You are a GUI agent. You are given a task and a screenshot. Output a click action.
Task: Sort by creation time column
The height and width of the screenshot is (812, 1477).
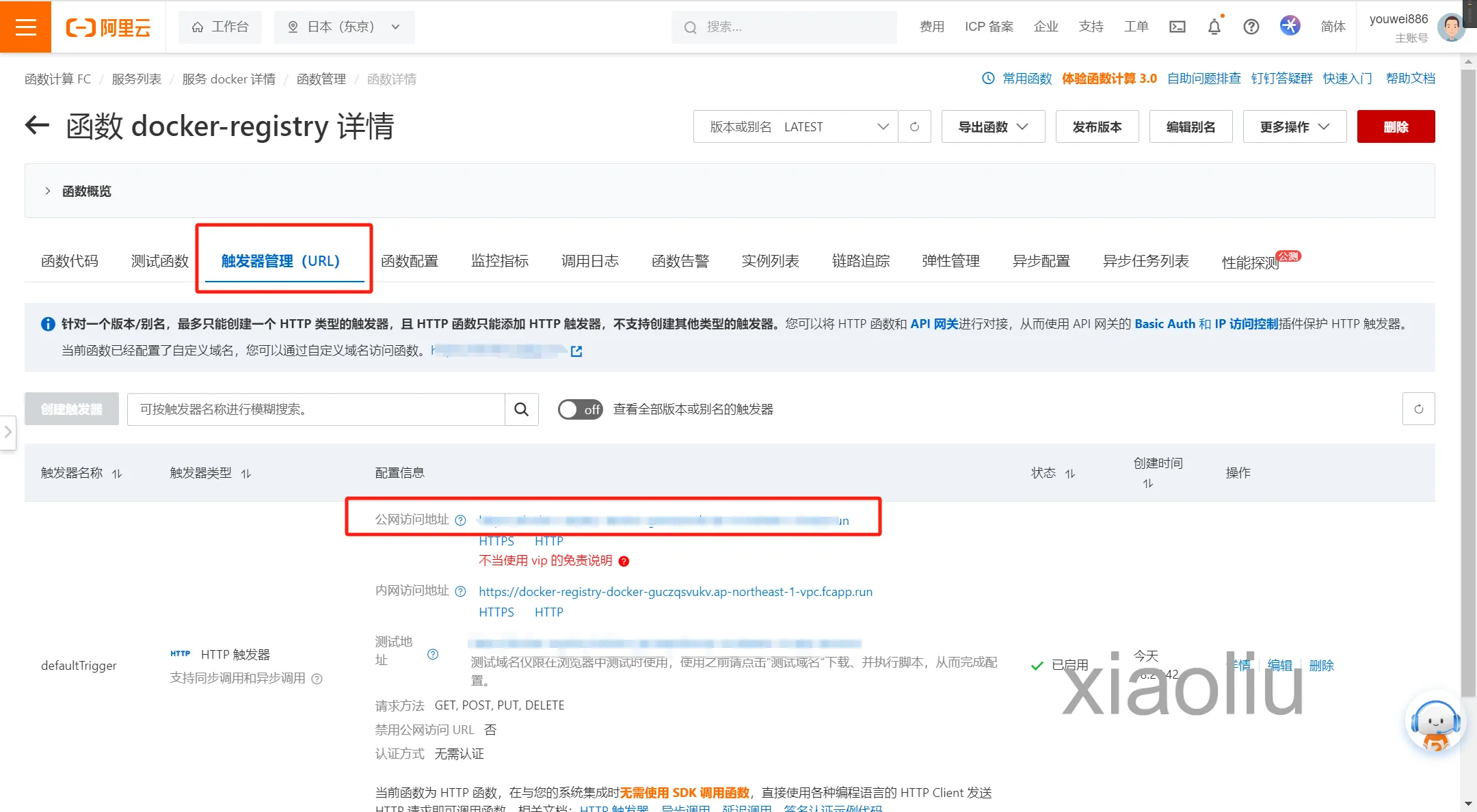tap(1147, 483)
